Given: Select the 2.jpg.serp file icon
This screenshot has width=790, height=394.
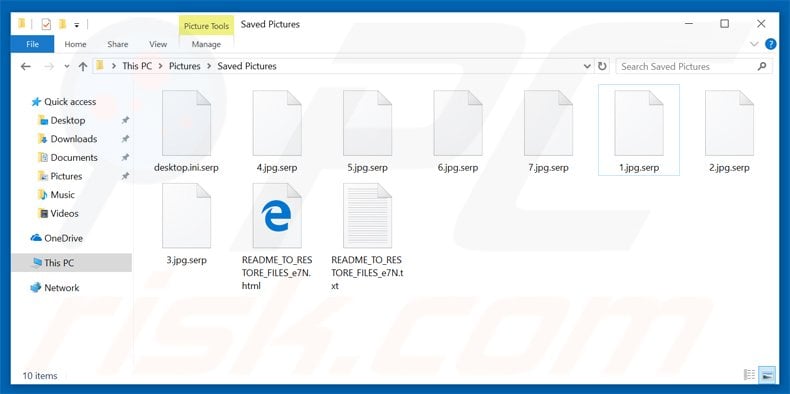Looking at the screenshot, I should click(729, 123).
